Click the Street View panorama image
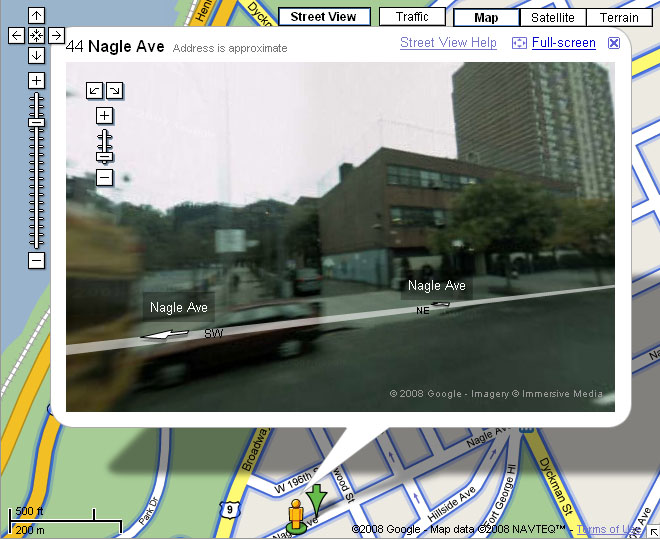The width and height of the screenshot is (660, 540). coord(340,237)
